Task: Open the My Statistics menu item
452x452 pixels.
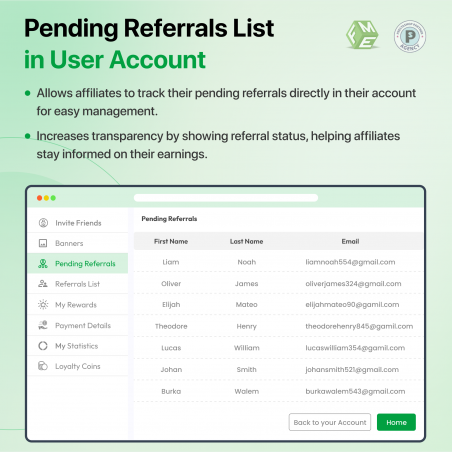Action: 78,346
